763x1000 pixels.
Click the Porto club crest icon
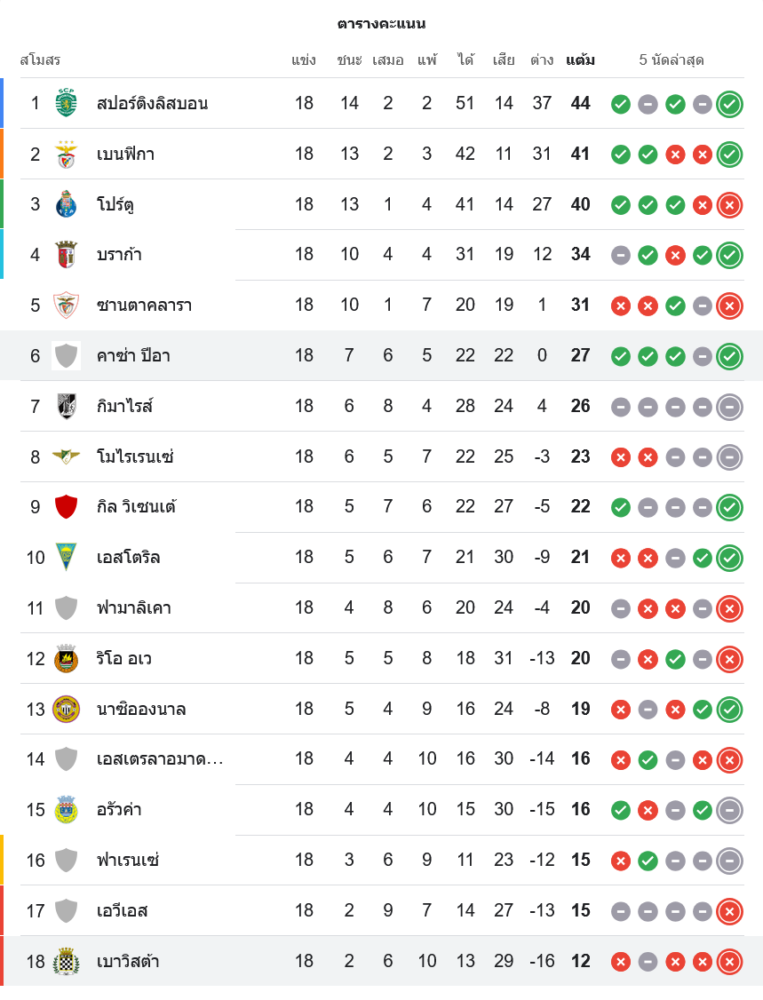(66, 204)
